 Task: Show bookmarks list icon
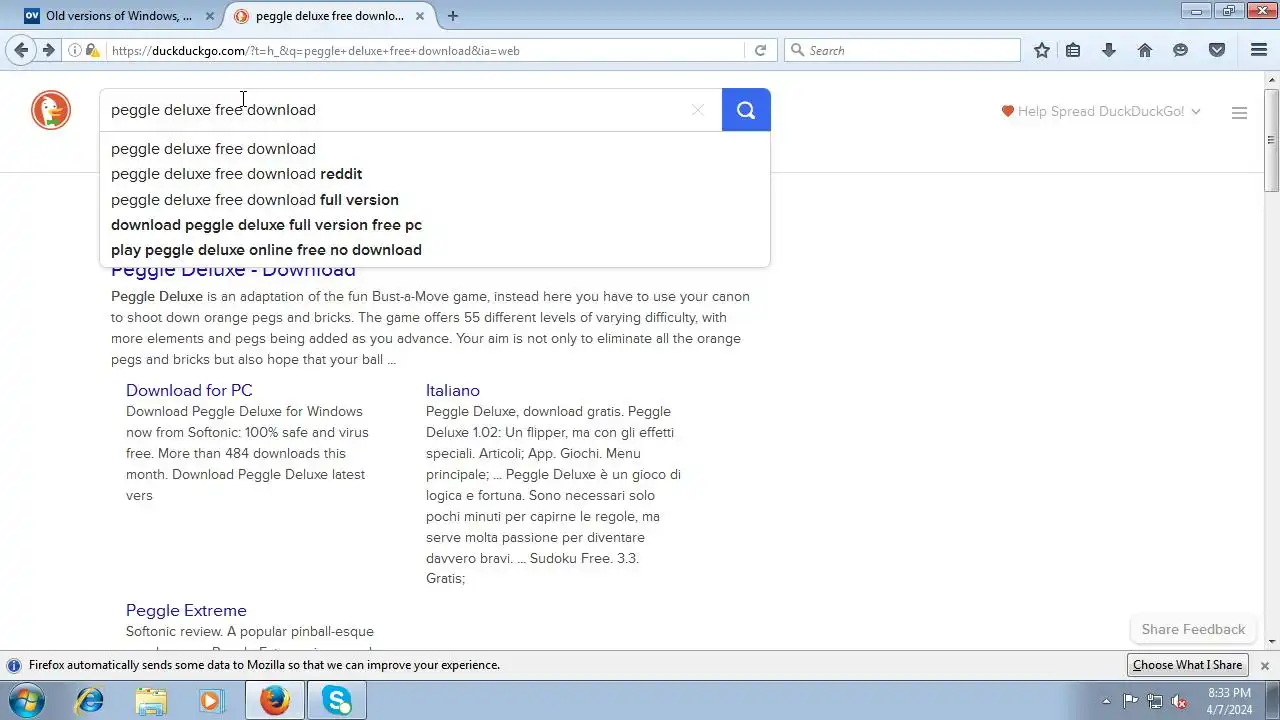click(1073, 50)
